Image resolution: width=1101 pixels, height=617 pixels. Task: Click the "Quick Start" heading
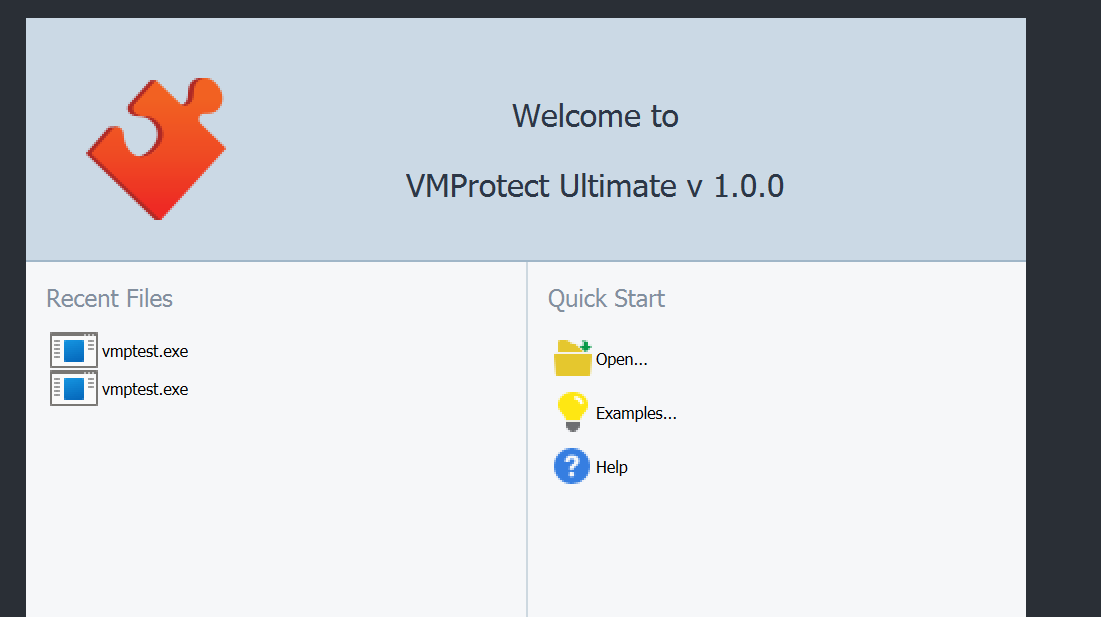point(606,298)
